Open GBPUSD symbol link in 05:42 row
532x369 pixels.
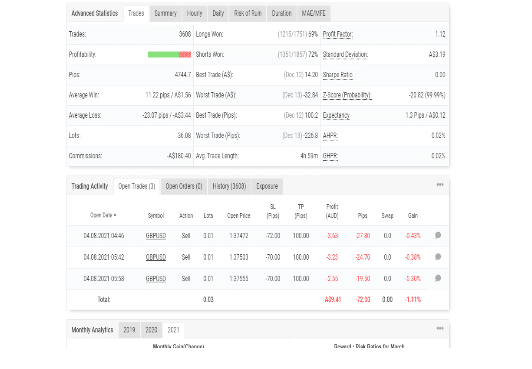click(x=156, y=257)
